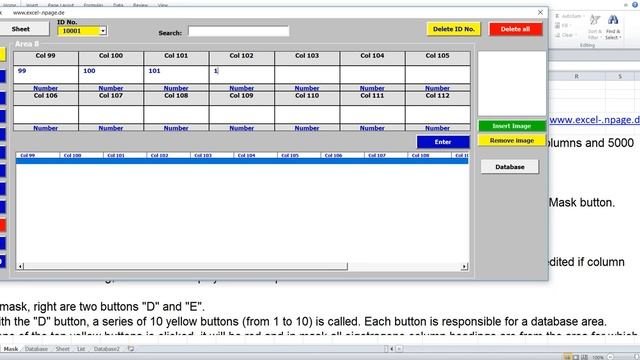Click the empty Col 103 input cell
Viewport: 640px width, 360px height.
[x=307, y=75]
